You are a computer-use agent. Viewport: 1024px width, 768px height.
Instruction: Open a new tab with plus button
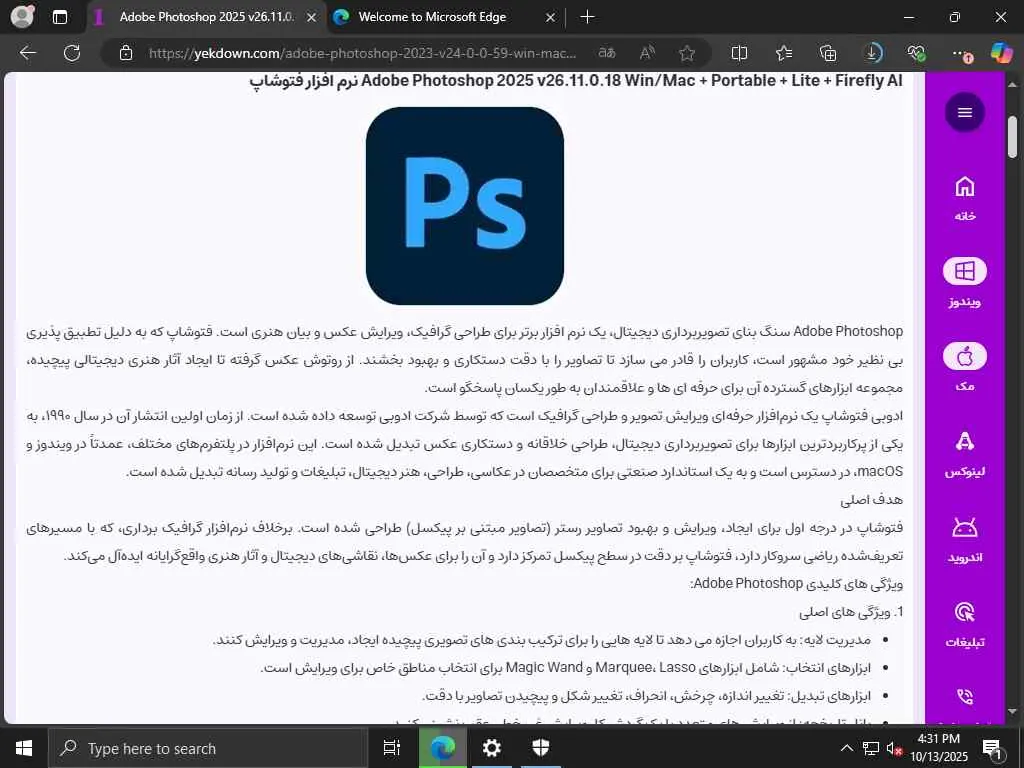click(587, 17)
